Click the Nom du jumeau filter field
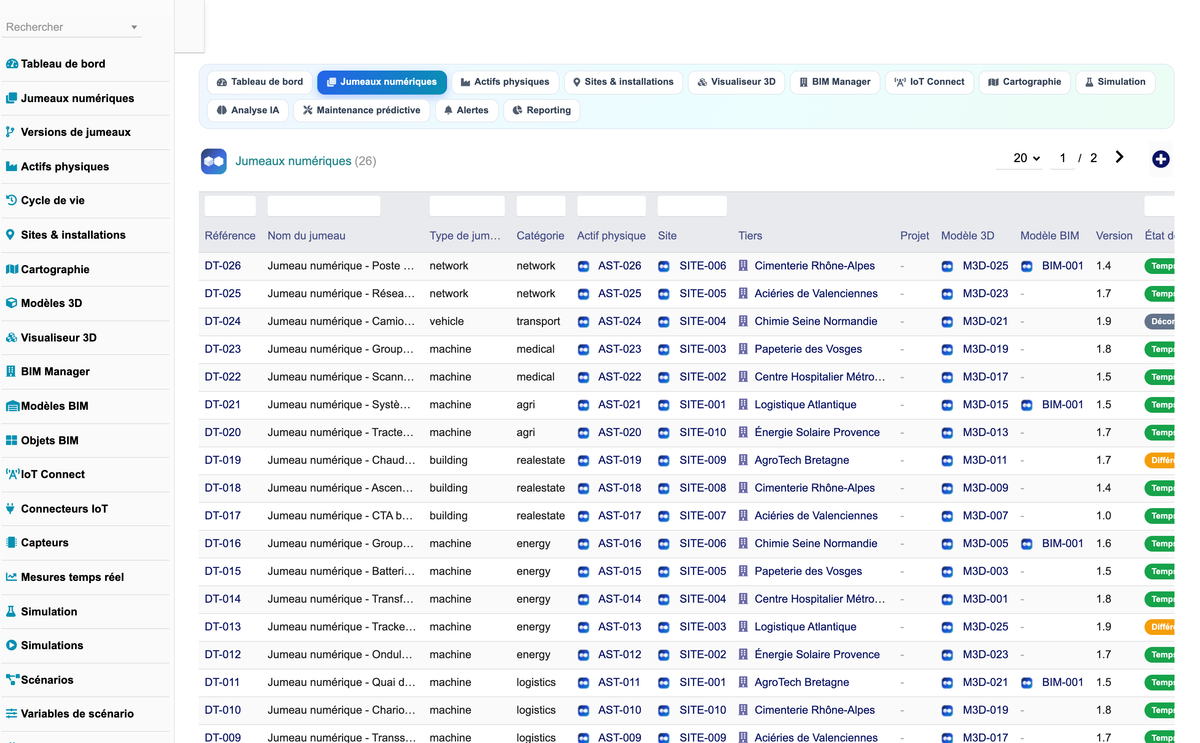1200x743 pixels. [x=324, y=206]
